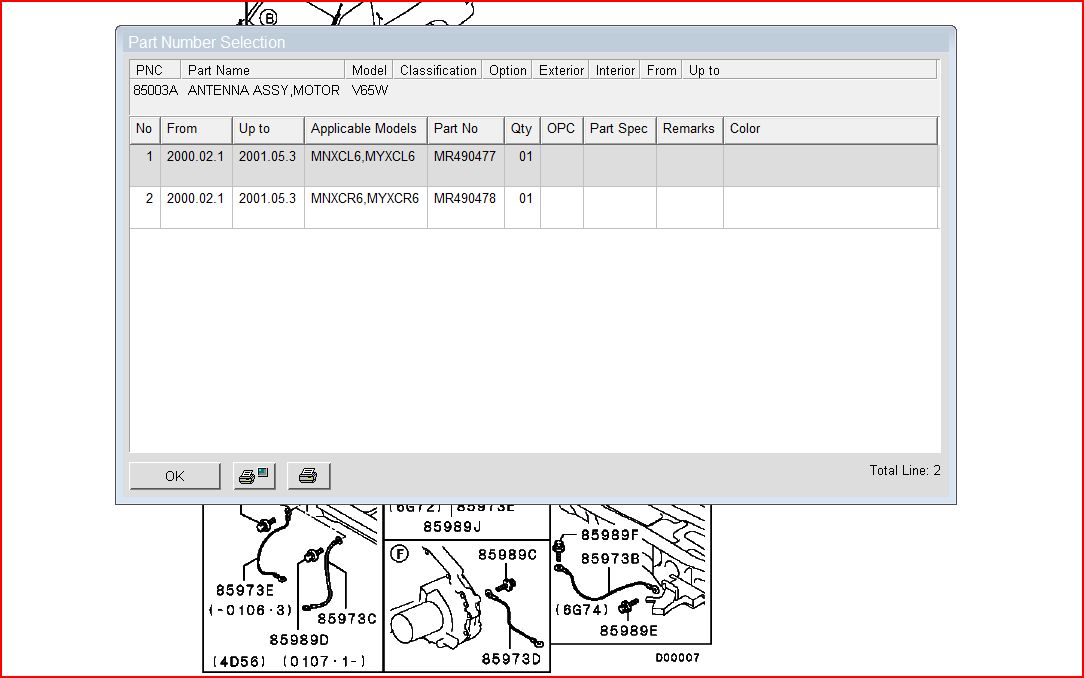Select row 2 part MR490478
The width and height of the screenshot is (1084, 678).
[x=464, y=199]
